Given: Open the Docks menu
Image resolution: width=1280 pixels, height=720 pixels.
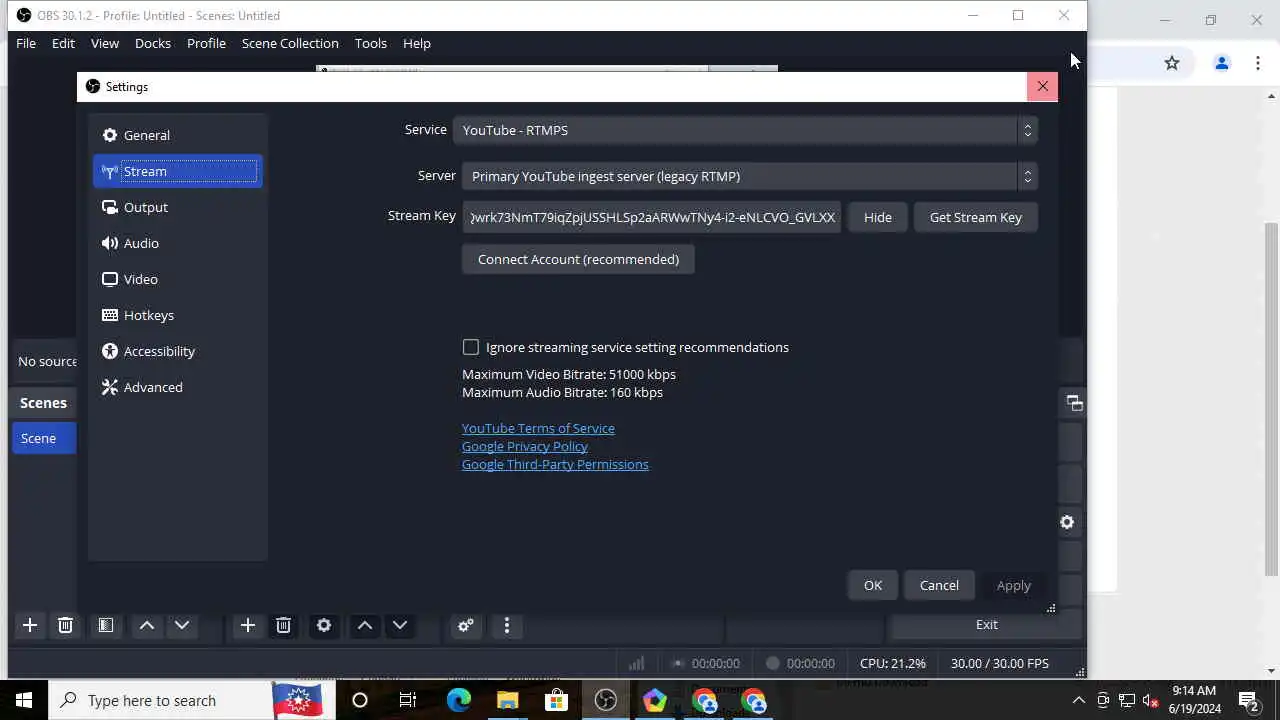Looking at the screenshot, I should (x=153, y=43).
